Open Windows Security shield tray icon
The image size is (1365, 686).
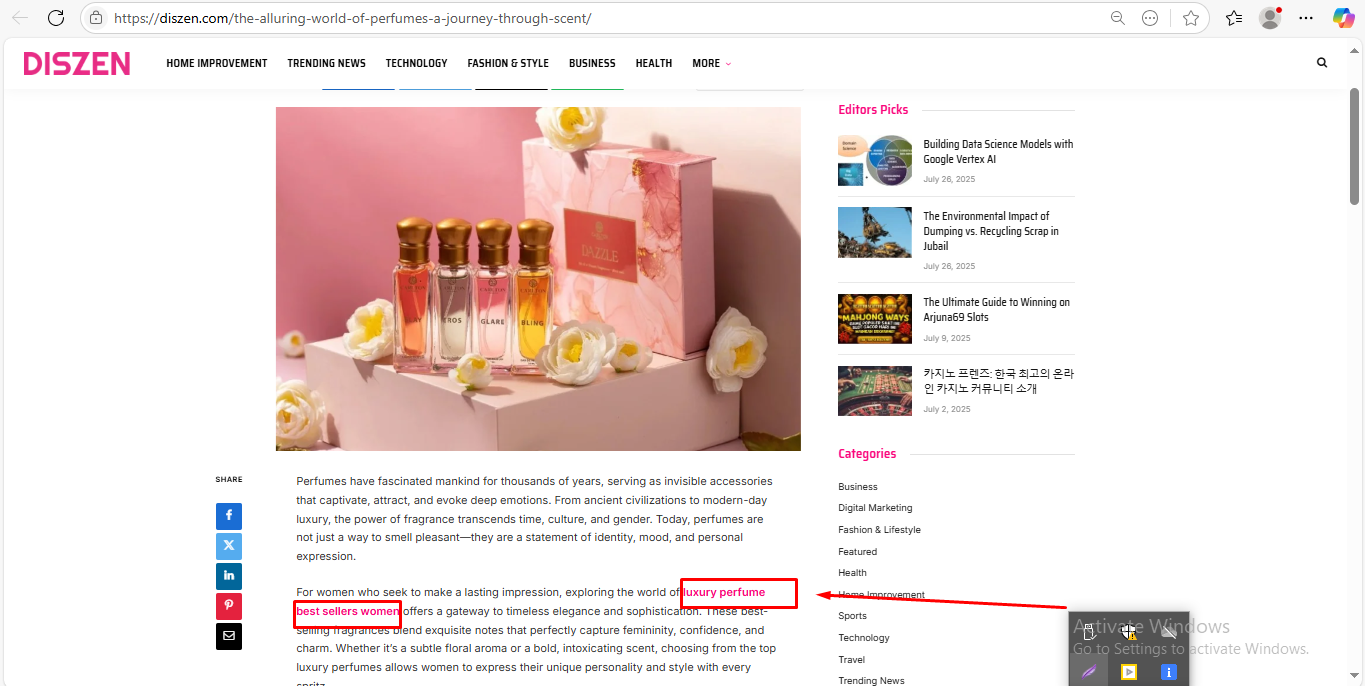click(x=1129, y=631)
